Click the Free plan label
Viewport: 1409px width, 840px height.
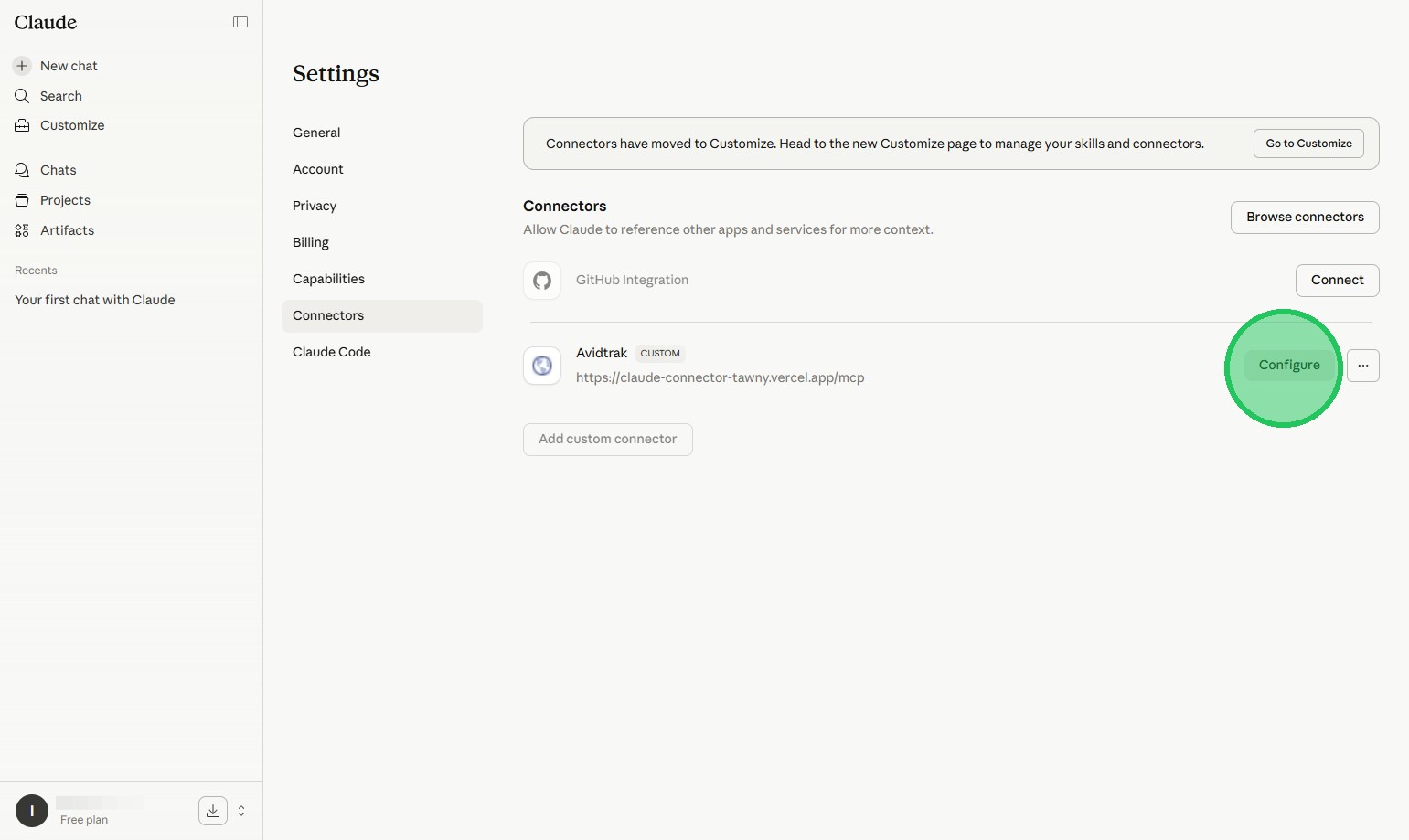point(84,820)
